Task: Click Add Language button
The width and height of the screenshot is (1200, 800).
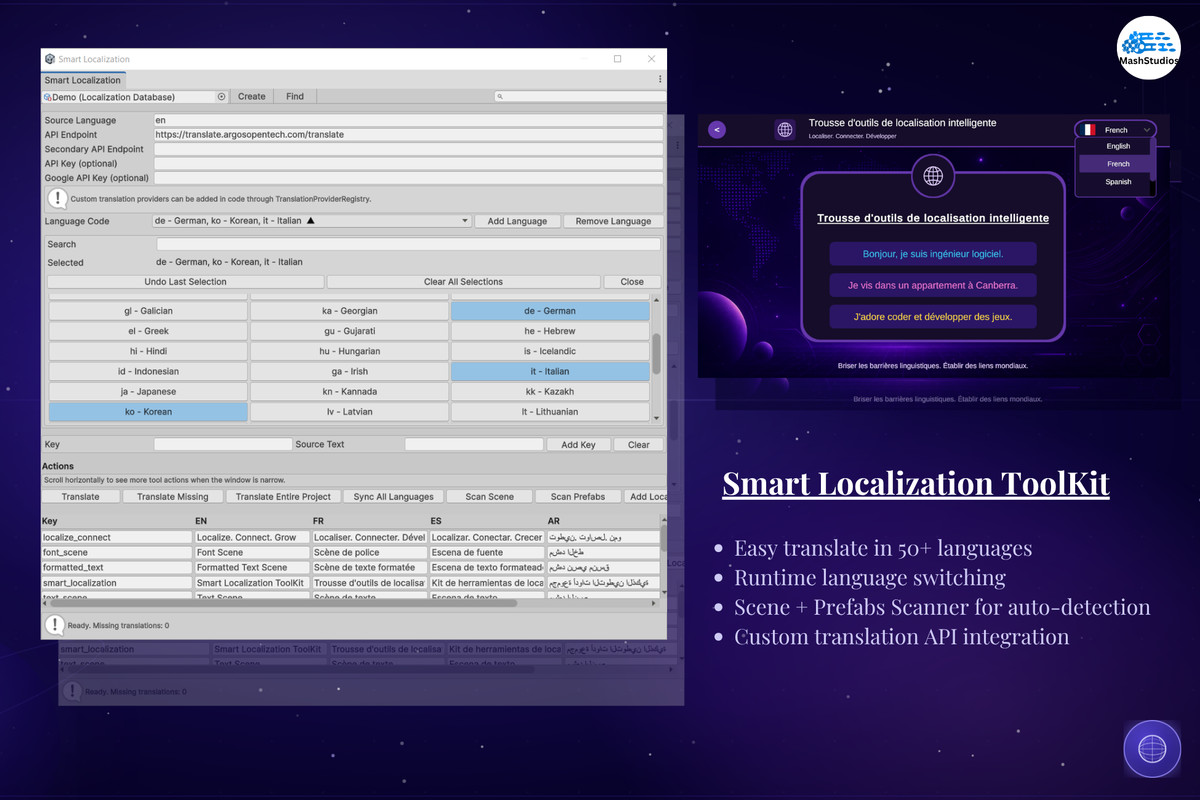Action: 517,221
